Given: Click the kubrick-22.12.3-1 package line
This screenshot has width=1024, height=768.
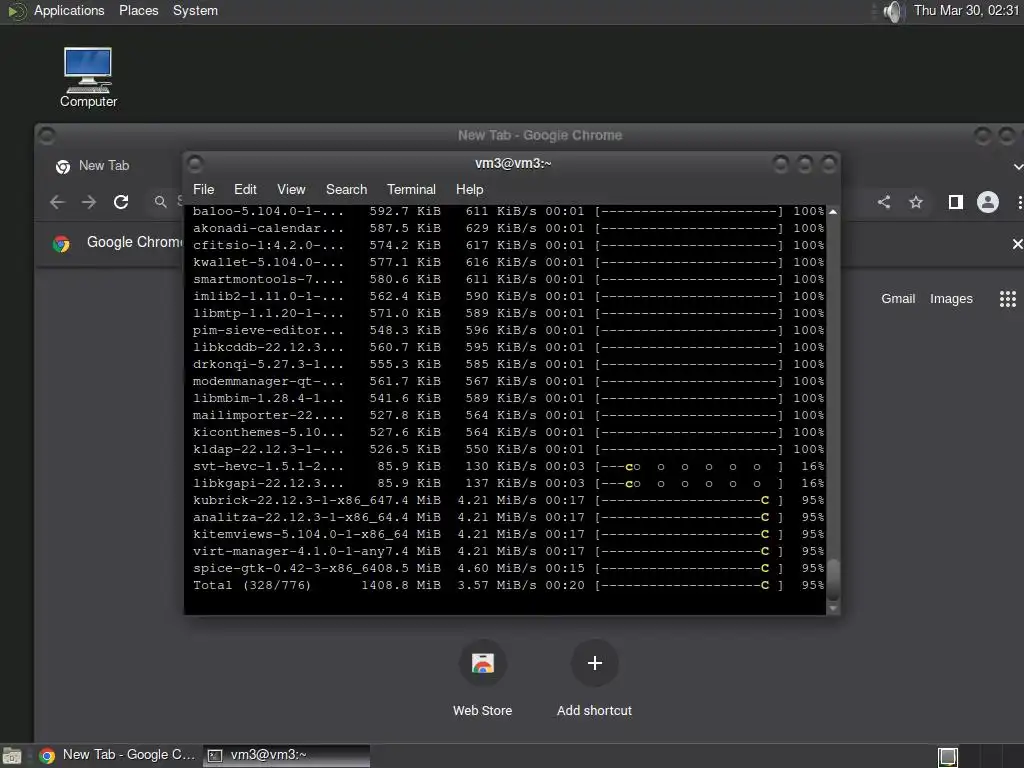Looking at the screenshot, I should pyautogui.click(x=509, y=500).
